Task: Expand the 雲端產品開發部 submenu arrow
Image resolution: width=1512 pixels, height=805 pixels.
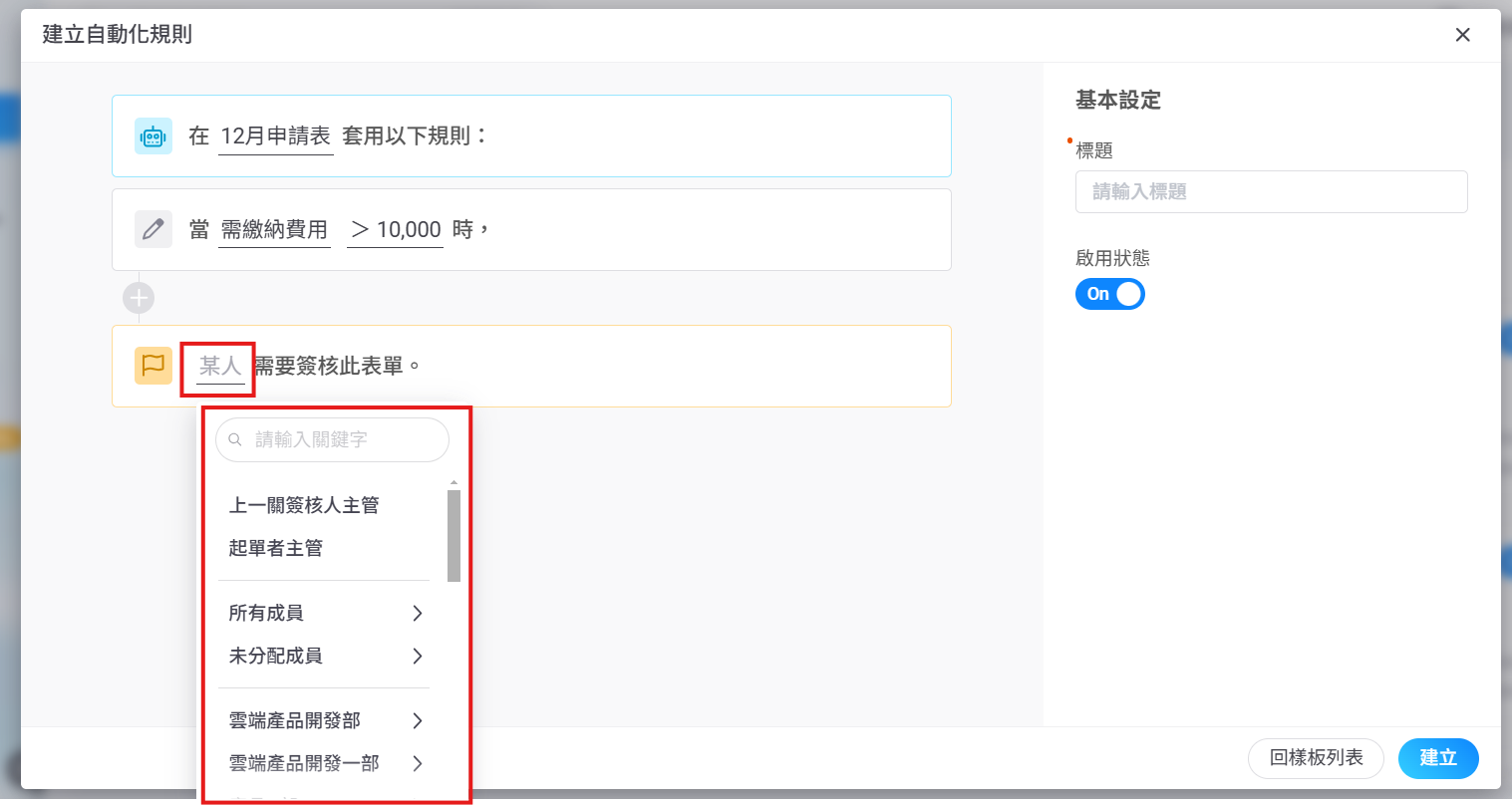Action: pos(418,720)
